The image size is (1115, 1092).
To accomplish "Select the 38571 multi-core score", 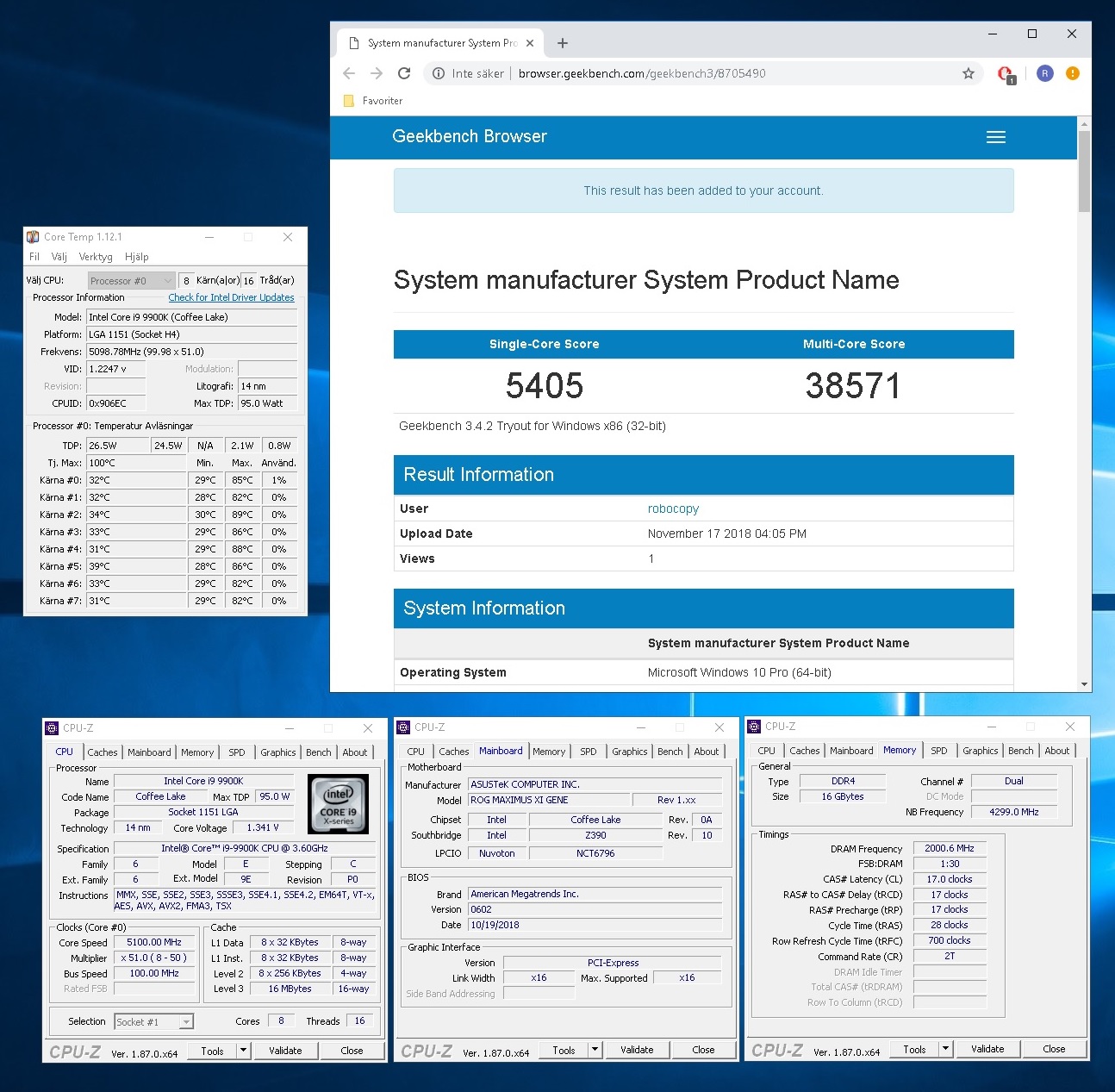I will click(853, 385).
